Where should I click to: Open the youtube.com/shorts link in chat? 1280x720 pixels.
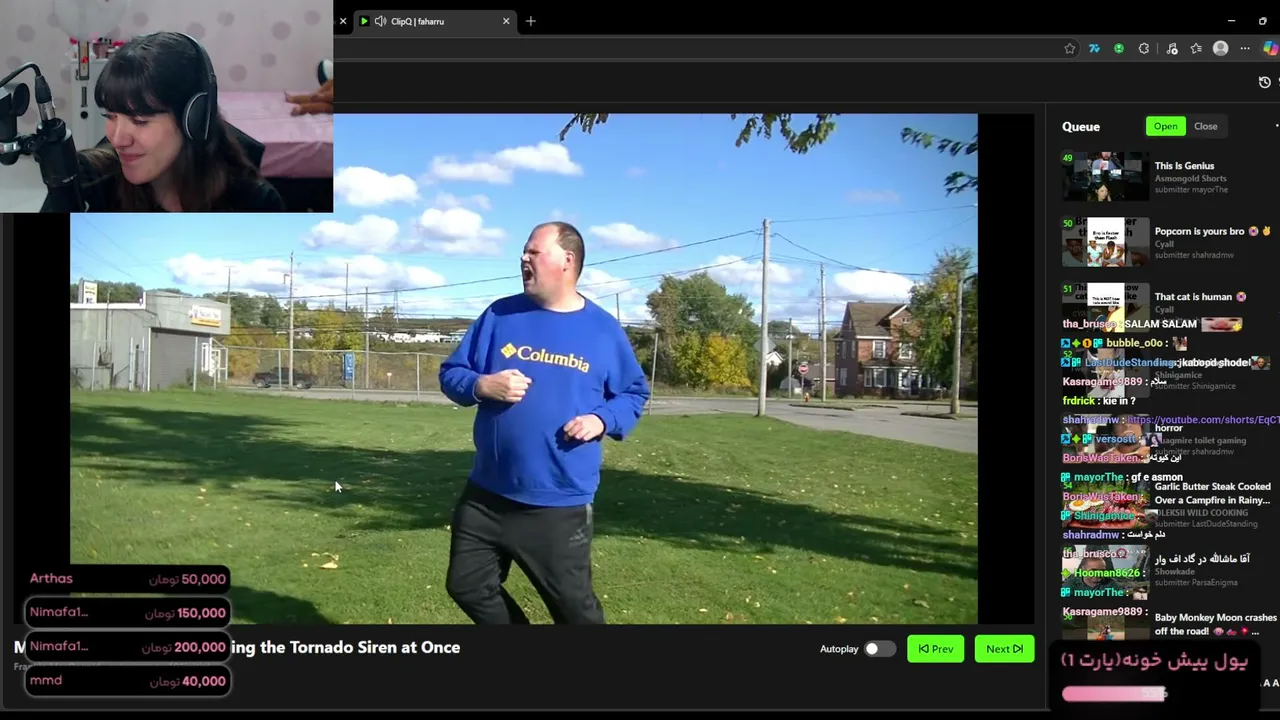tap(1203, 420)
